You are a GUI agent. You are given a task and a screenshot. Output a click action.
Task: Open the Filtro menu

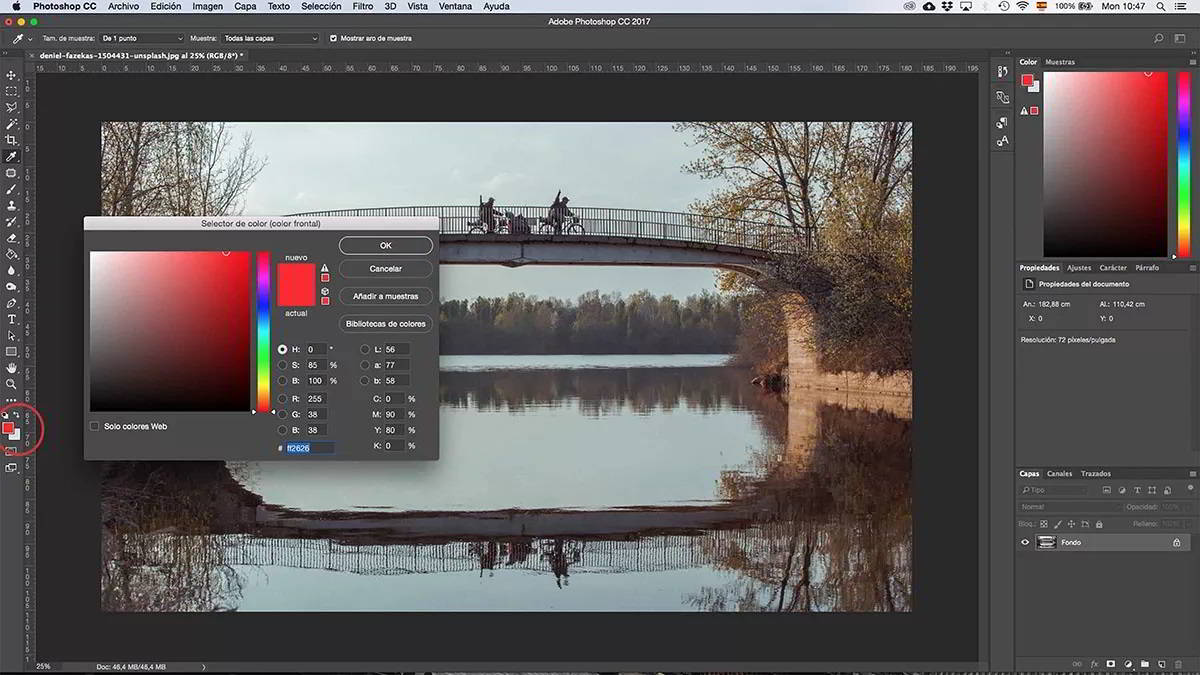point(363,6)
